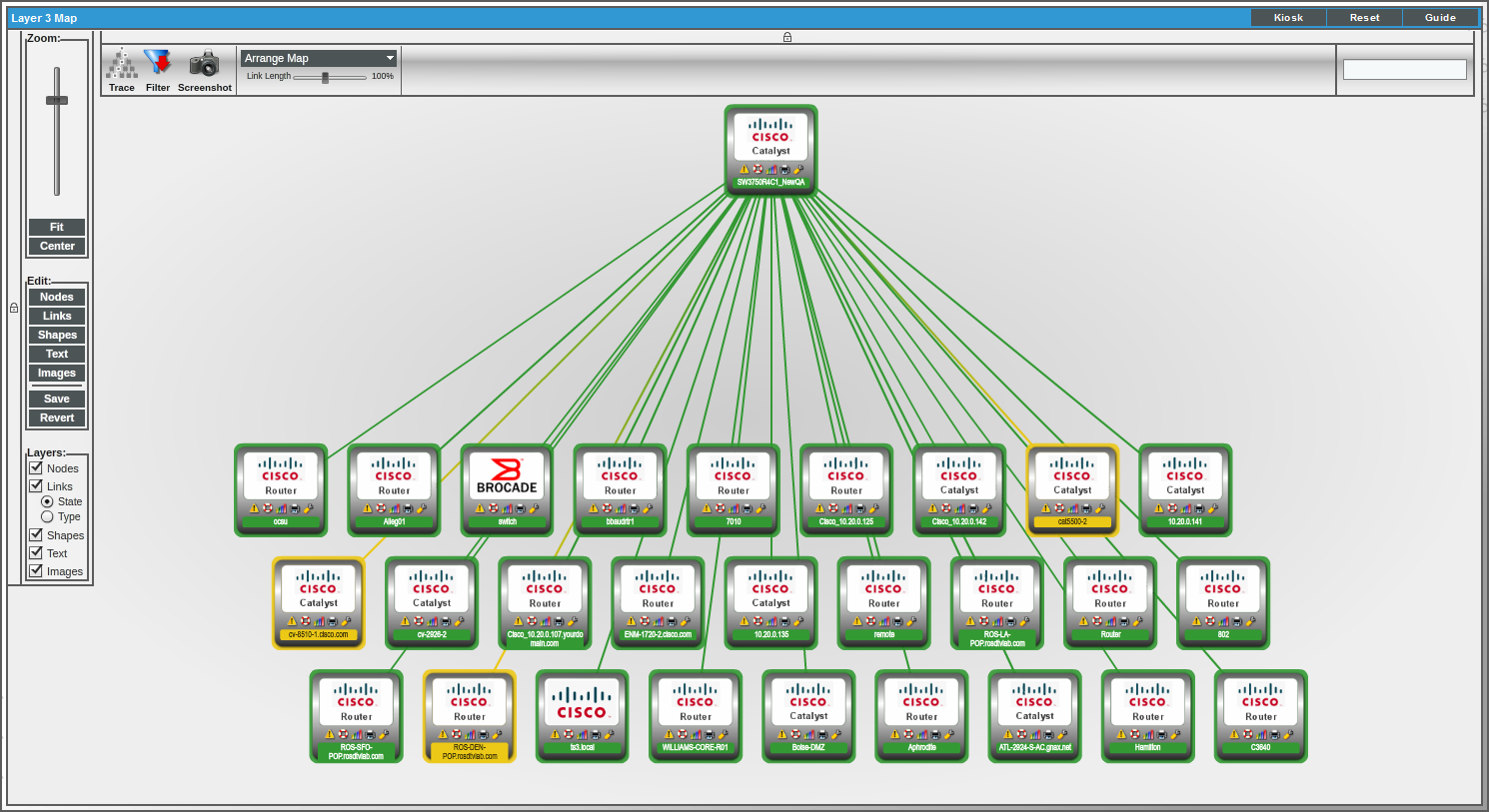
Task: Select the Type radio button
Action: pos(47,516)
